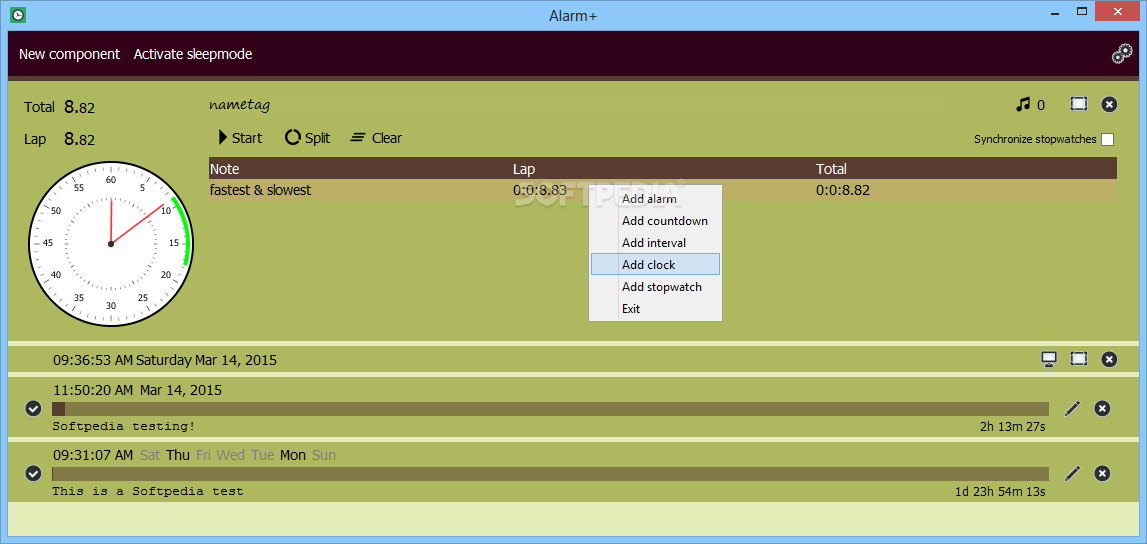
Task: Delete the Softpedia testing! alarm
Action: pos(1102,409)
